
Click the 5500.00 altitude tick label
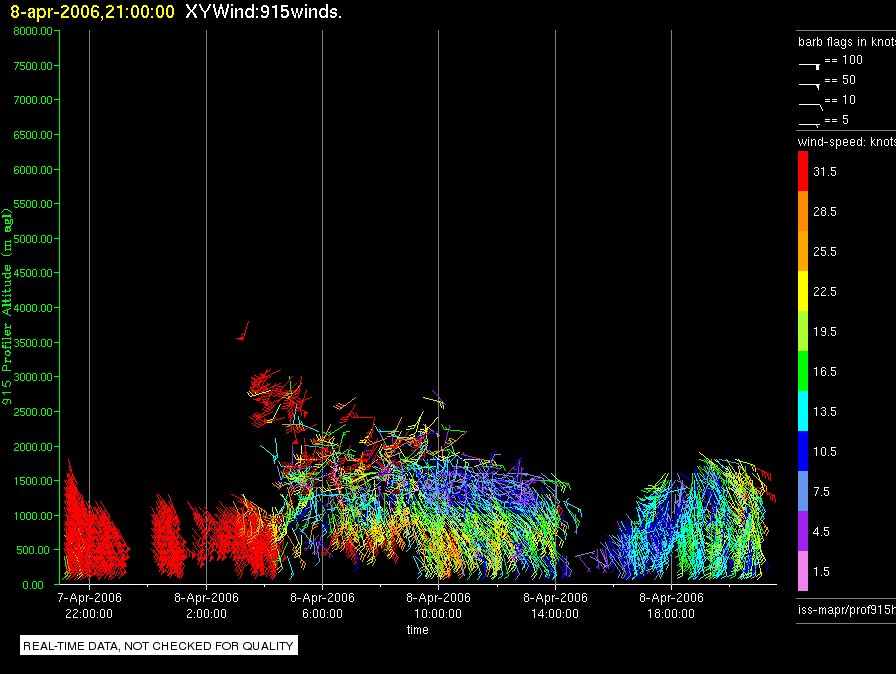(x=33, y=204)
